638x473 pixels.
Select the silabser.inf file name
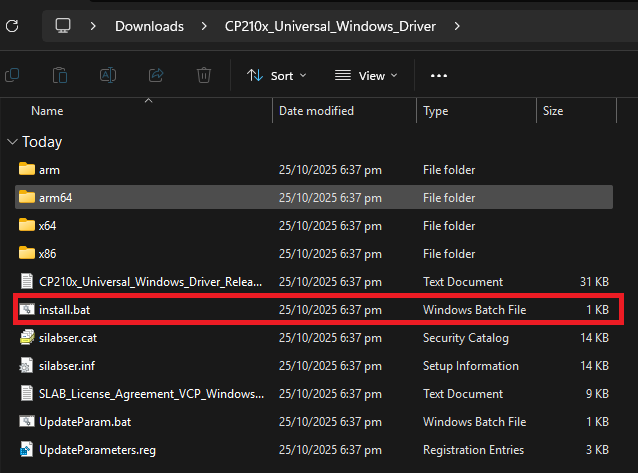pyautogui.click(x=67, y=366)
